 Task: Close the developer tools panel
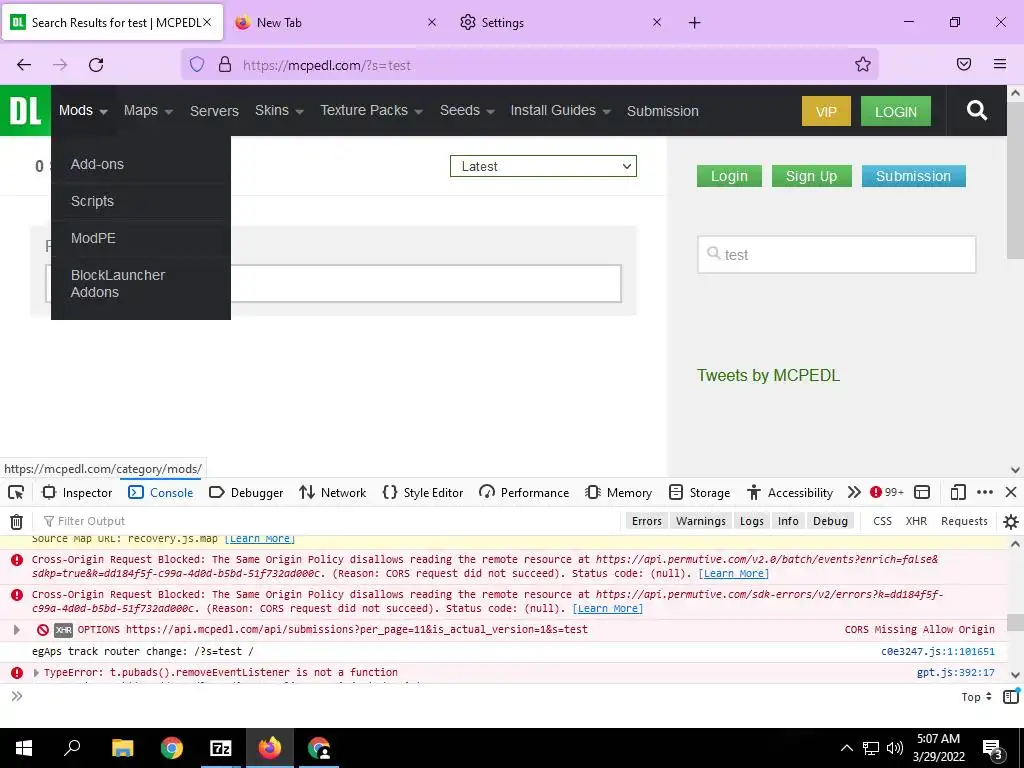click(1011, 492)
